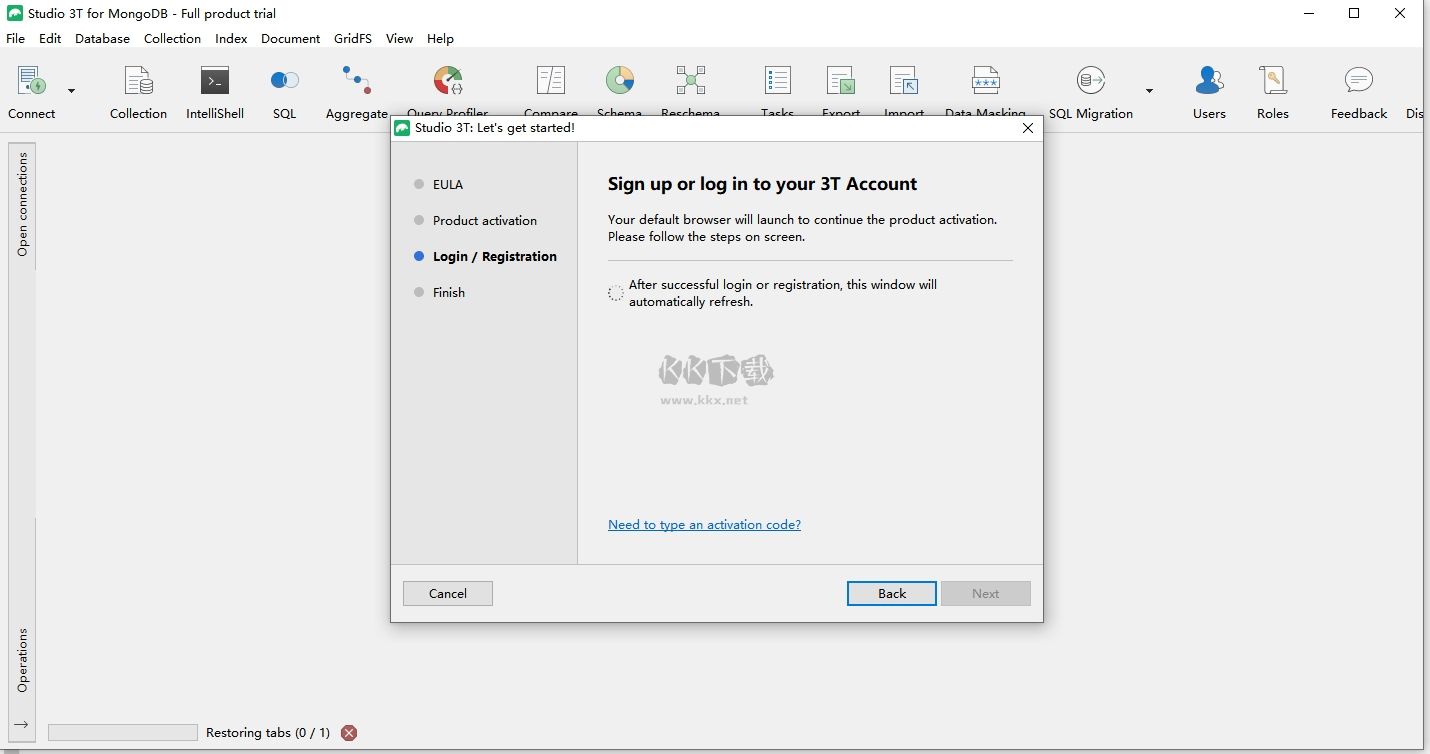Open the GridFS menu
This screenshot has height=754, width=1430.
coord(353,39)
